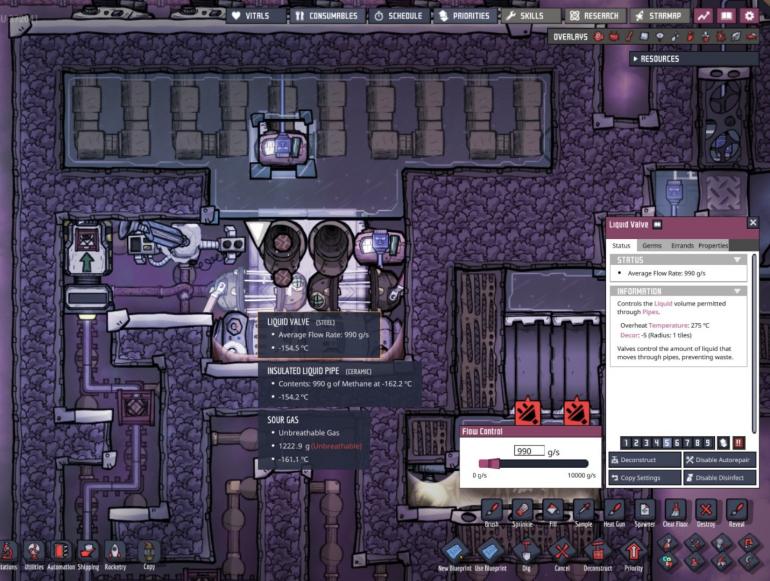This screenshot has height=581, width=770.
Task: Click the codex icon beside Liquid Valve title
Action: [657, 225]
